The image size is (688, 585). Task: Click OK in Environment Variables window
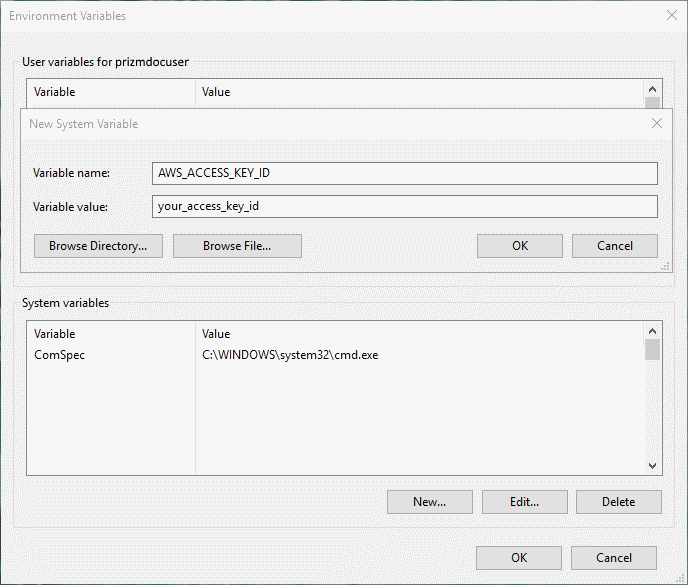(519, 557)
